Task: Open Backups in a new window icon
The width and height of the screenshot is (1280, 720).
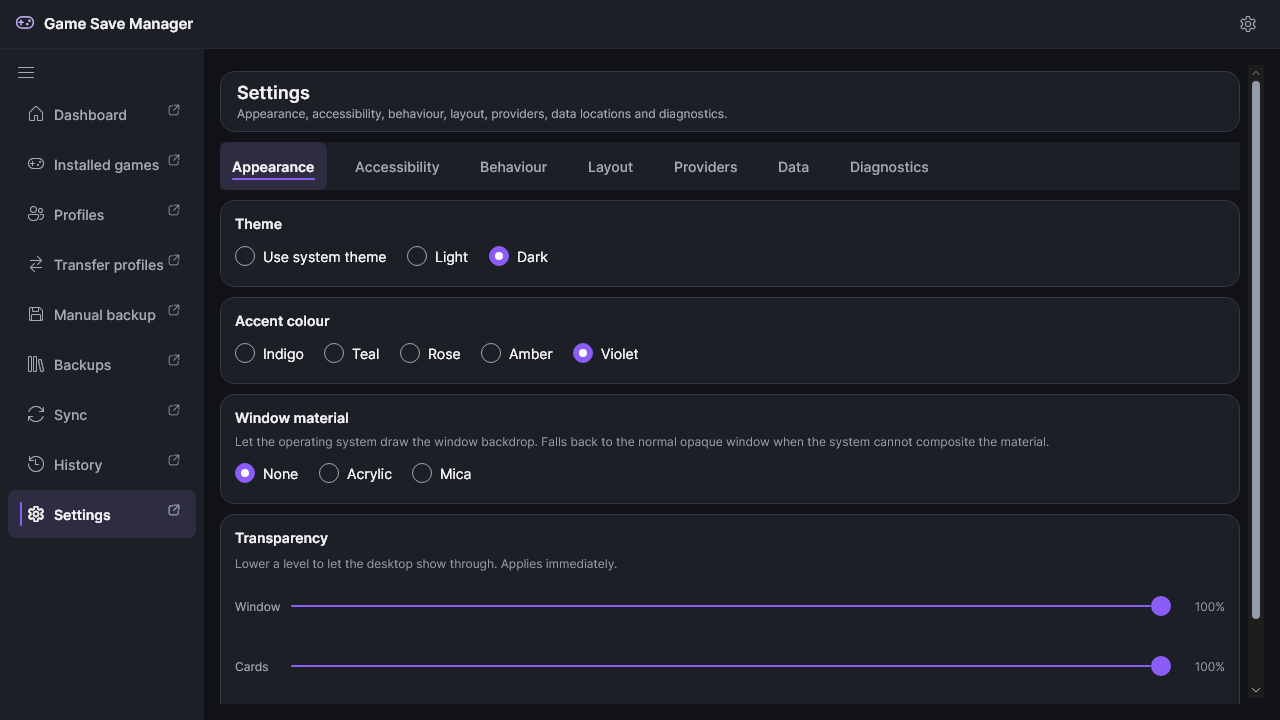Action: 174,360
